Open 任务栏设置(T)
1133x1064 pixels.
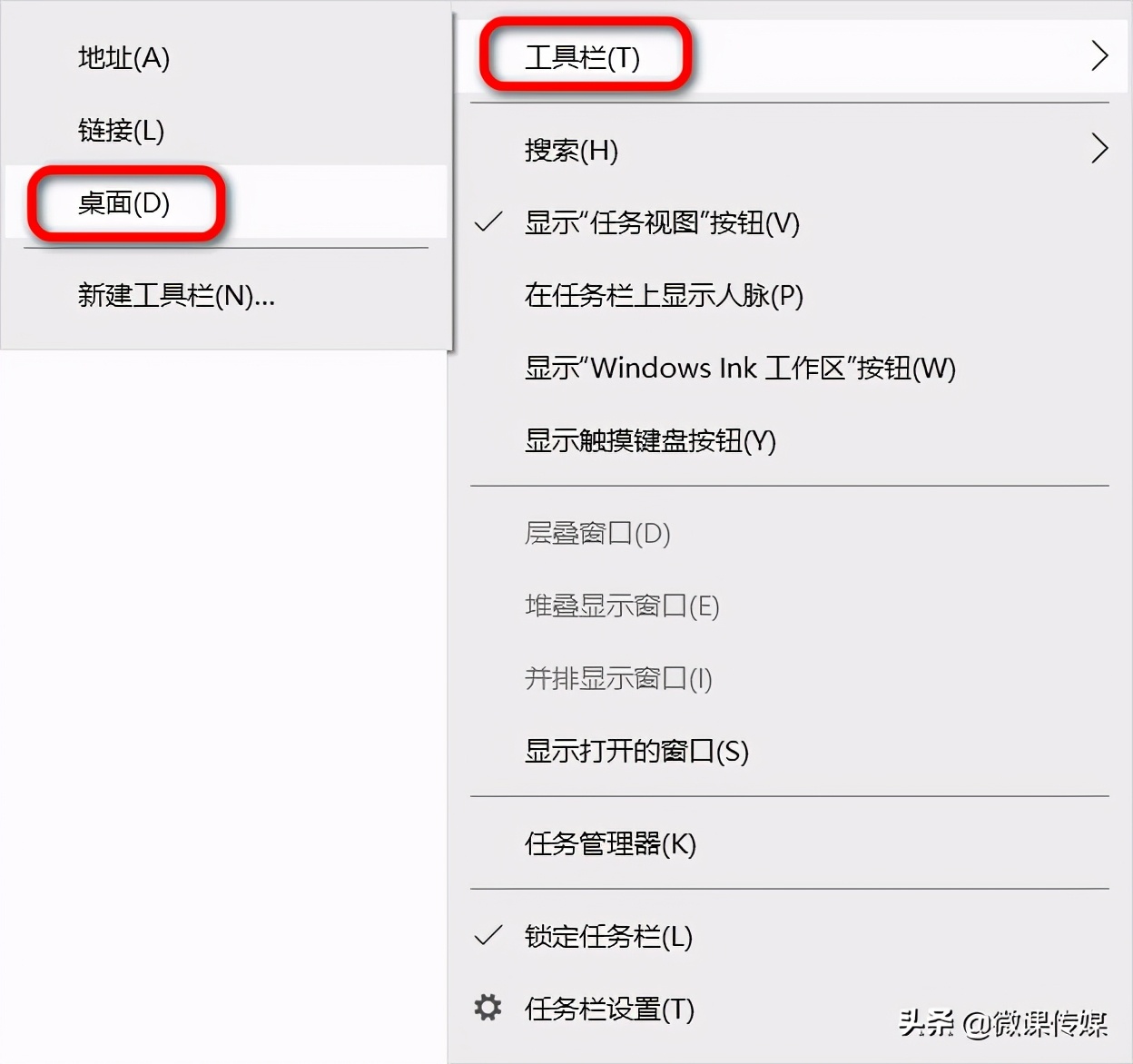pyautogui.click(x=606, y=1009)
